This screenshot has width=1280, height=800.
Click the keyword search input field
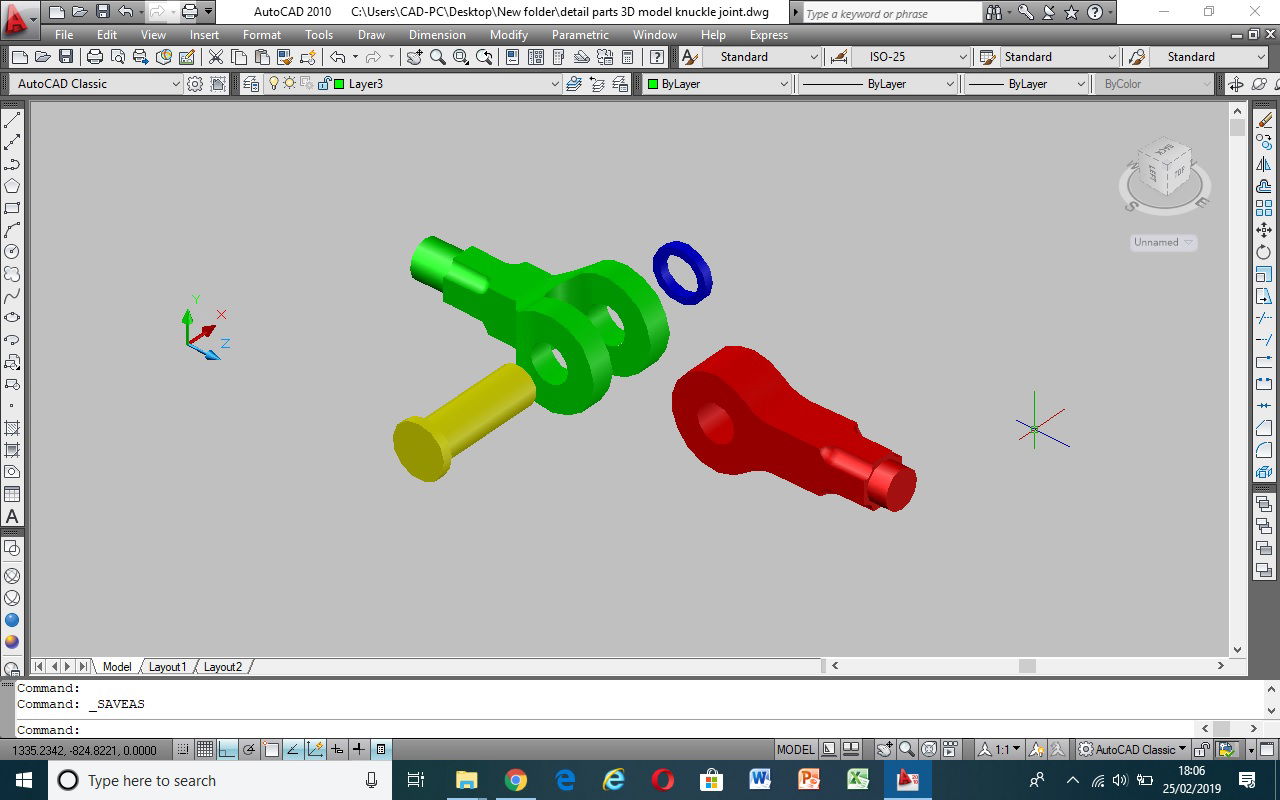(891, 13)
